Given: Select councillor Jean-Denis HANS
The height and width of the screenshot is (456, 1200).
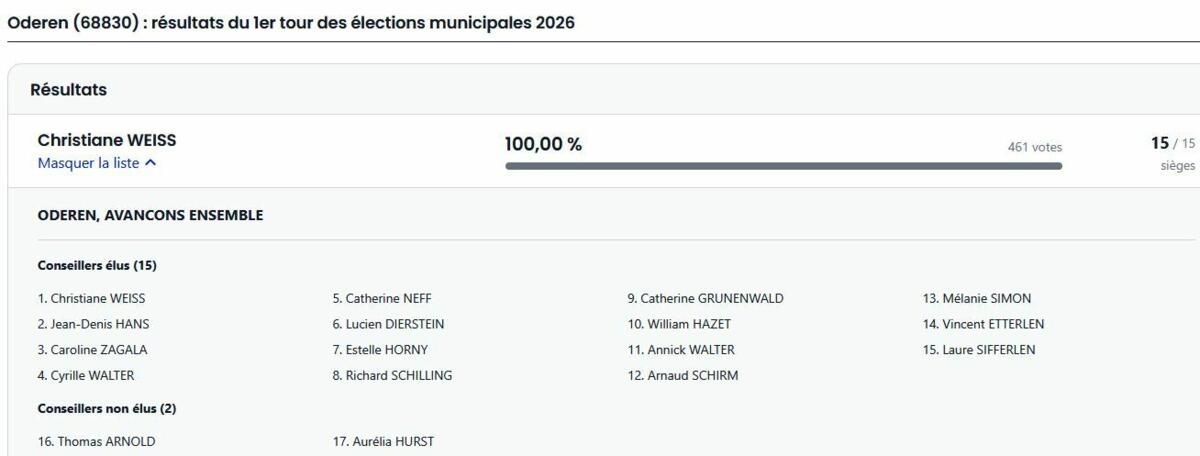Looking at the screenshot, I should click(x=94, y=324).
